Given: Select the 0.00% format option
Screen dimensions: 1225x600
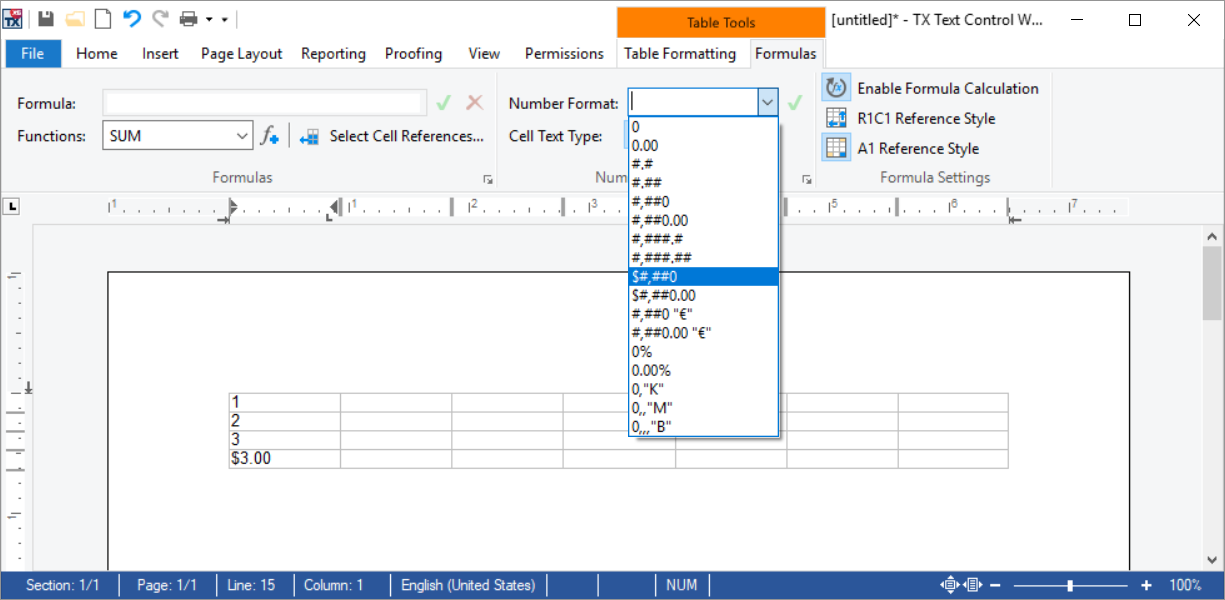Looking at the screenshot, I should click(x=704, y=370).
